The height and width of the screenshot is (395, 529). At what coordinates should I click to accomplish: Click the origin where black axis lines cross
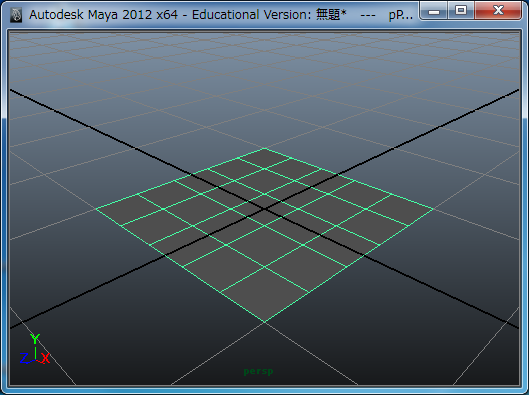[x=264, y=209]
